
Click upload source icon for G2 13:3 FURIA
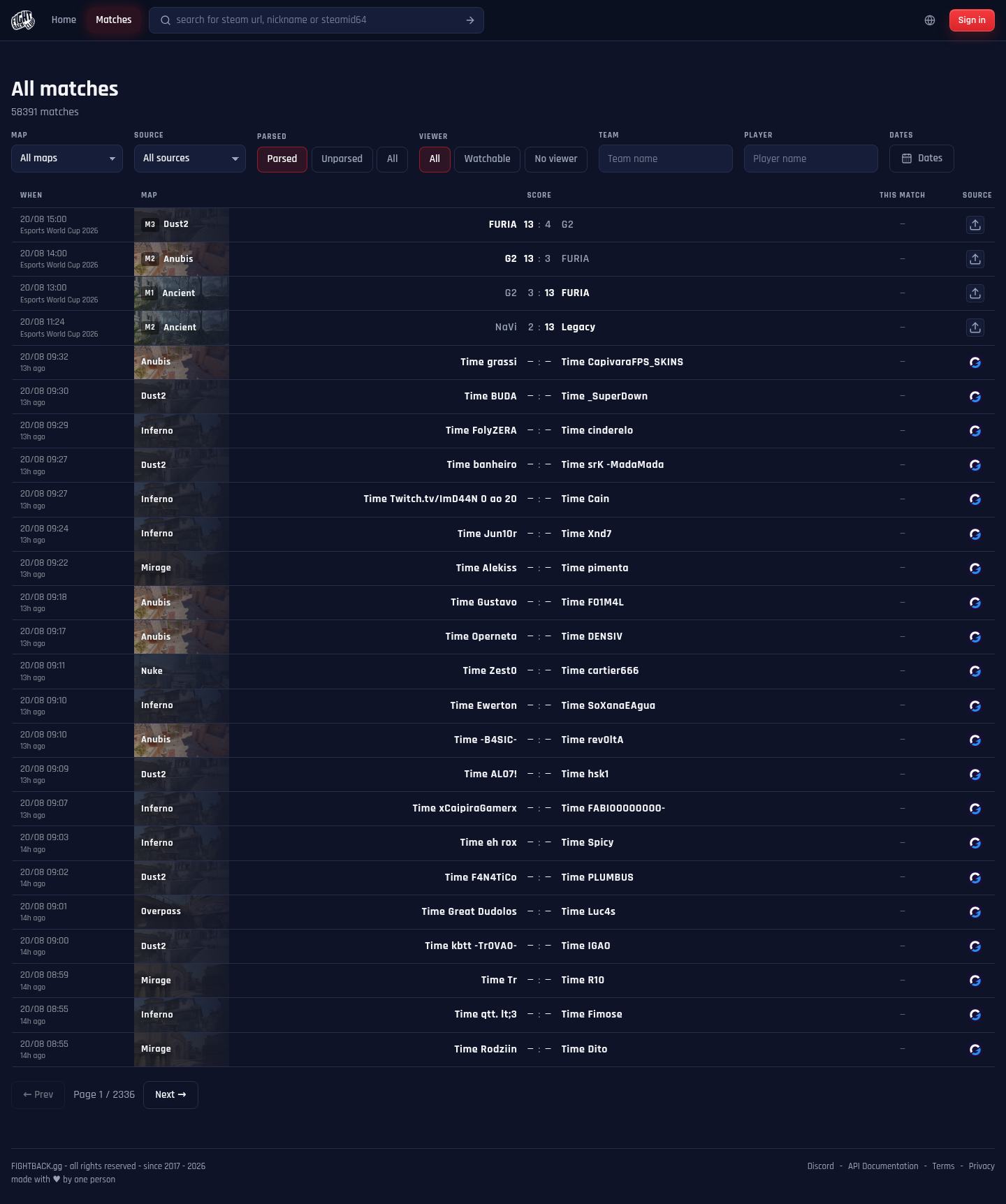pos(975,259)
